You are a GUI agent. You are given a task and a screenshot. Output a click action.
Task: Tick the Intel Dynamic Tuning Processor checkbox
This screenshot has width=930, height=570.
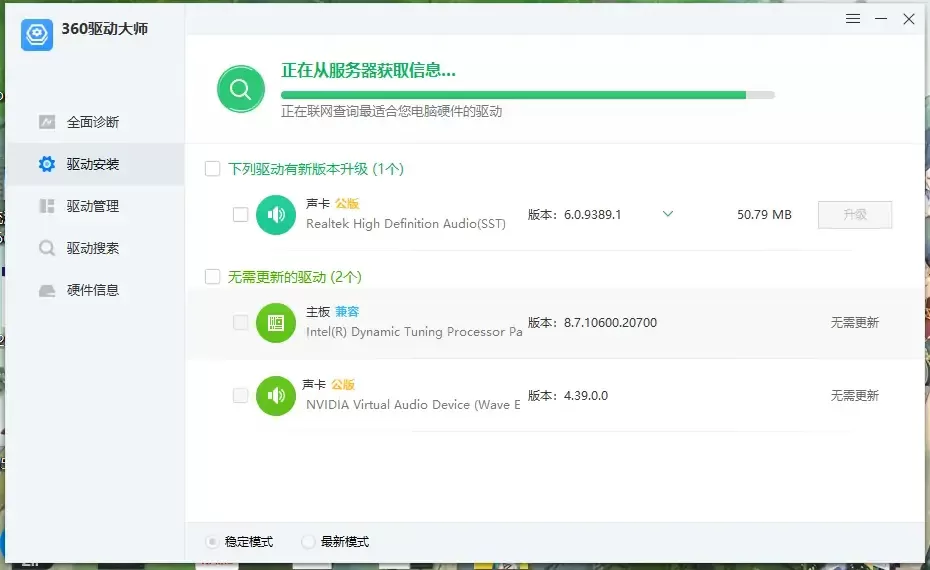240,323
